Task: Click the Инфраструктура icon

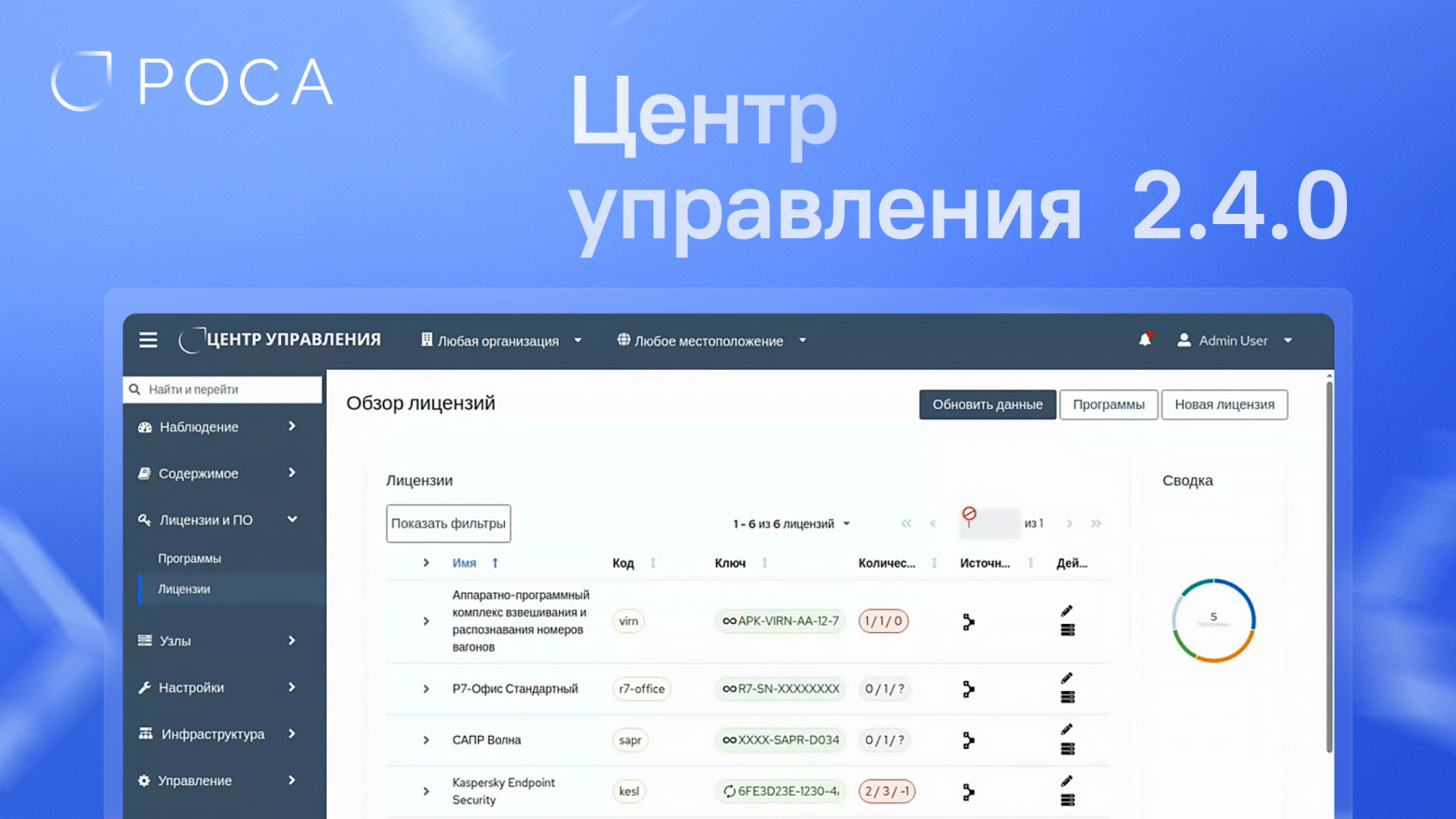Action: click(146, 734)
